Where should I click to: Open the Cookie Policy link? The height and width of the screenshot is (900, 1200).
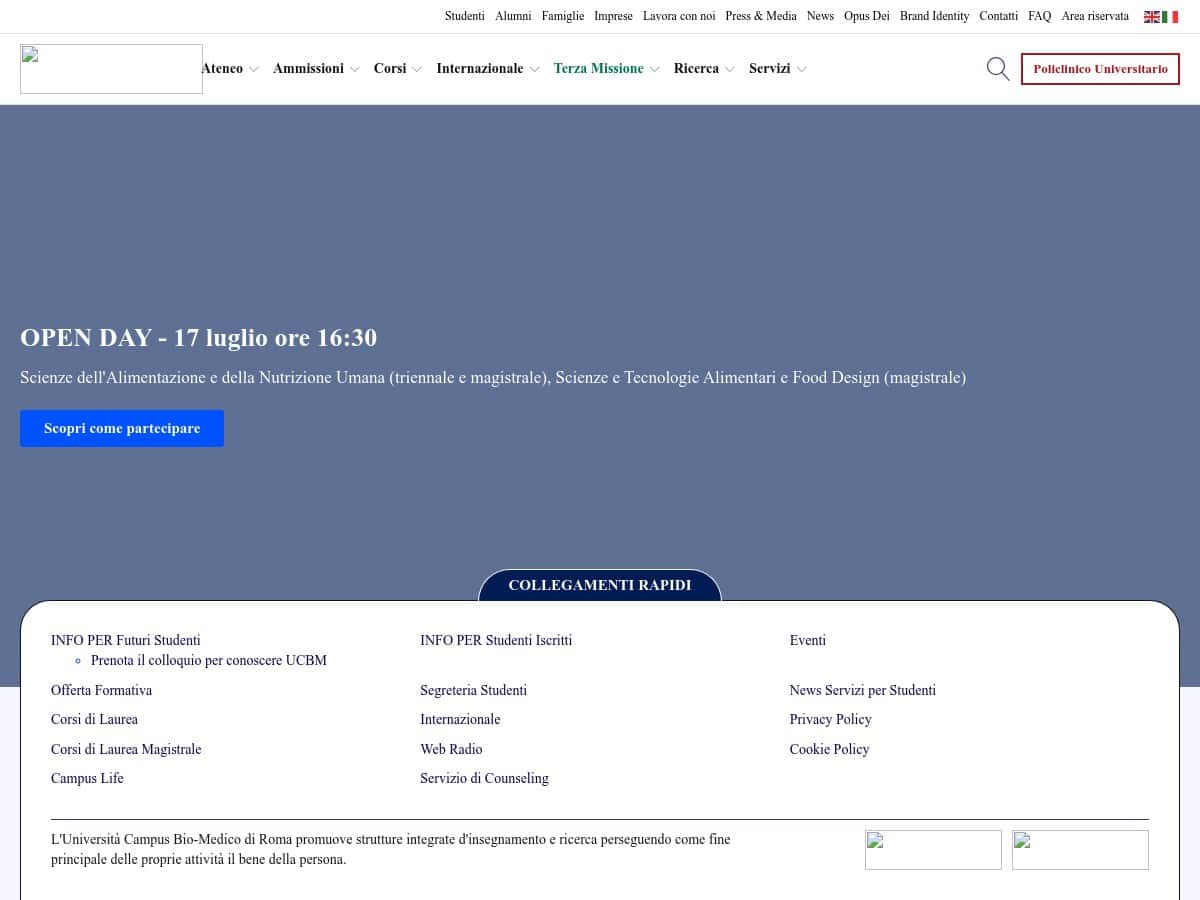[x=830, y=749]
